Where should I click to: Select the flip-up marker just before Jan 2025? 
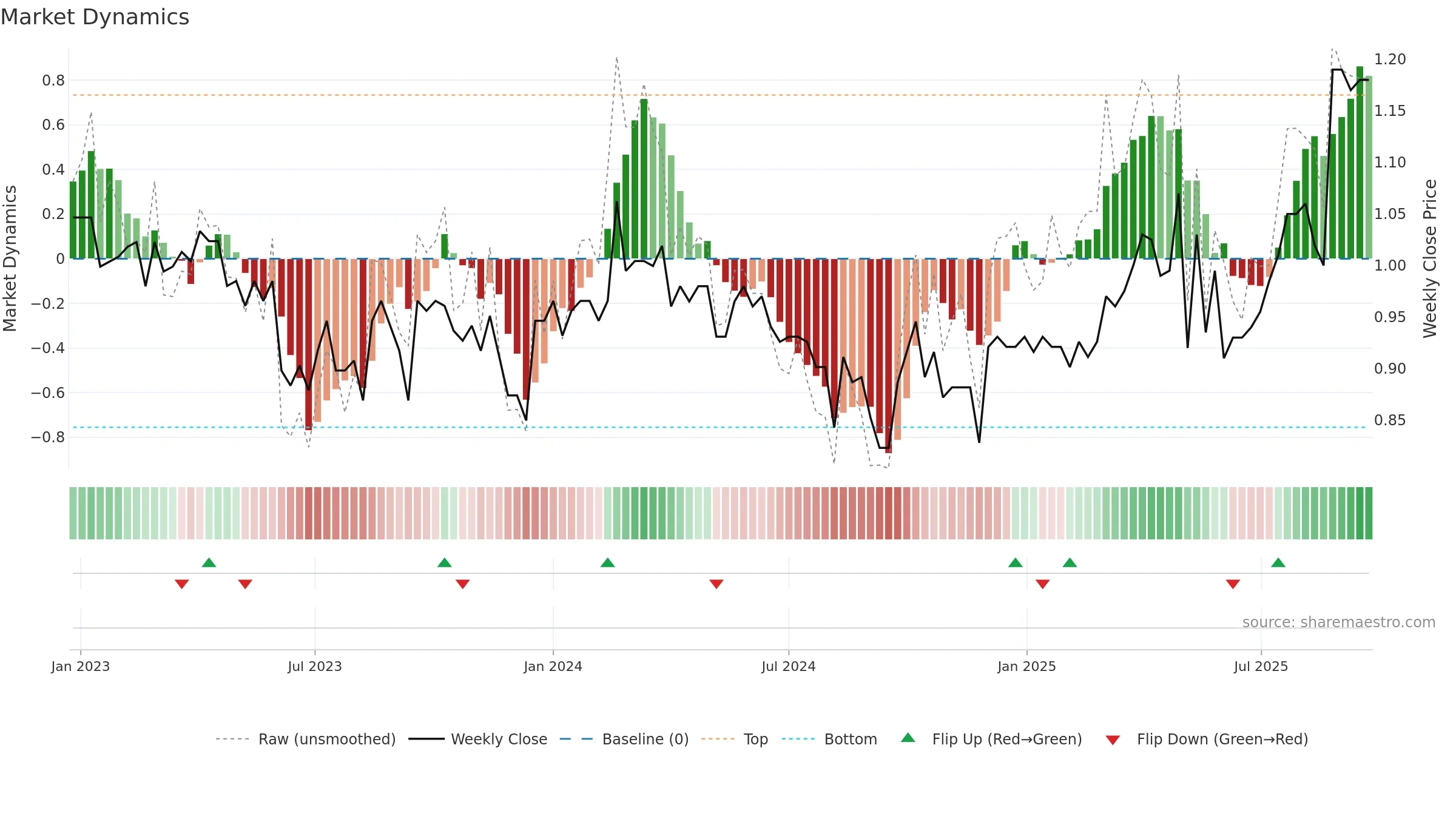point(1016,562)
